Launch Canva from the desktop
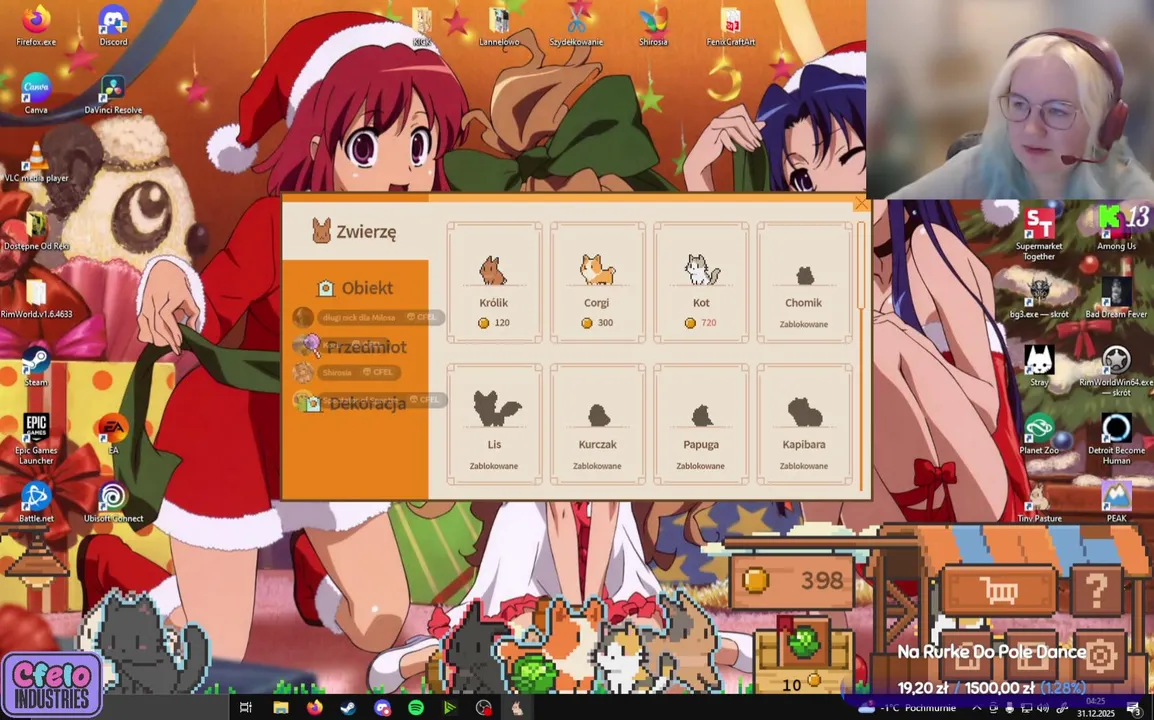 point(35,93)
